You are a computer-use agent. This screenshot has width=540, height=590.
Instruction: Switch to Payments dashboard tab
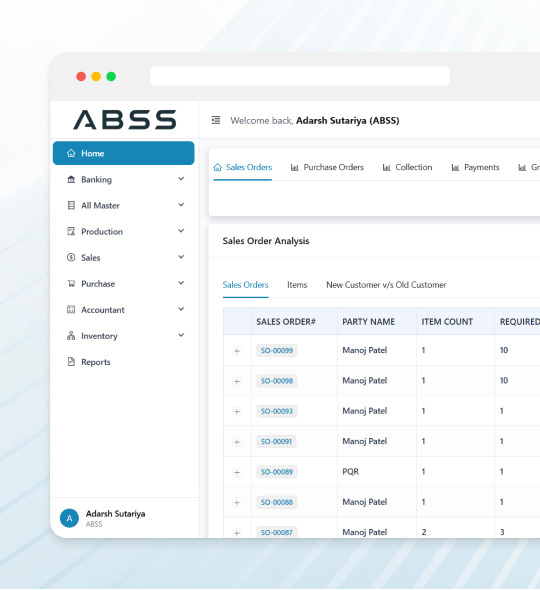[x=475, y=167]
